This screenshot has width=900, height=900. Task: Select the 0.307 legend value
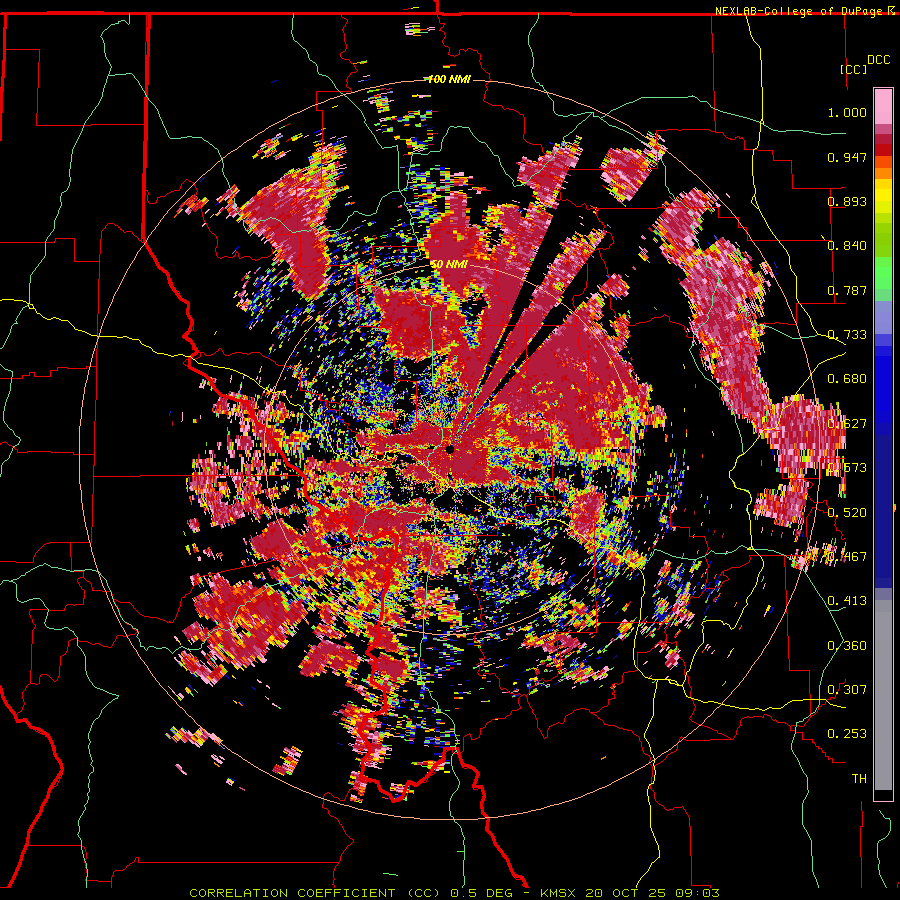pyautogui.click(x=847, y=689)
